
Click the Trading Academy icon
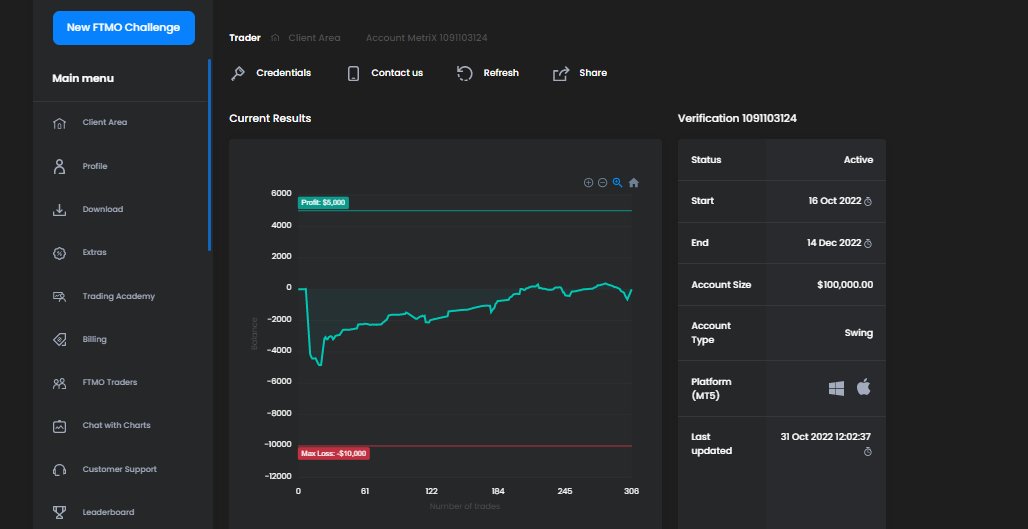coord(60,297)
